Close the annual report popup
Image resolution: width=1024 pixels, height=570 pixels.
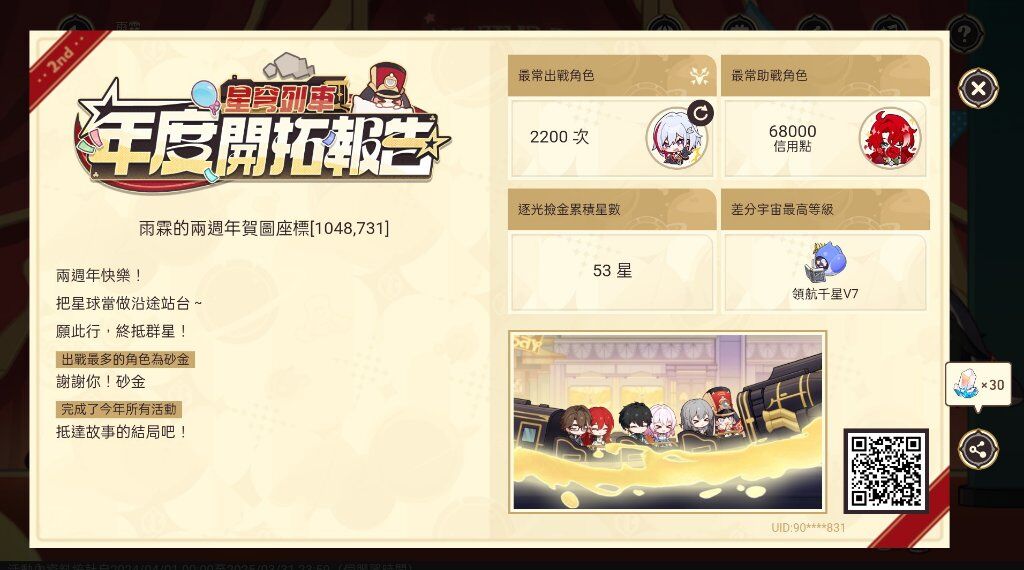978,88
